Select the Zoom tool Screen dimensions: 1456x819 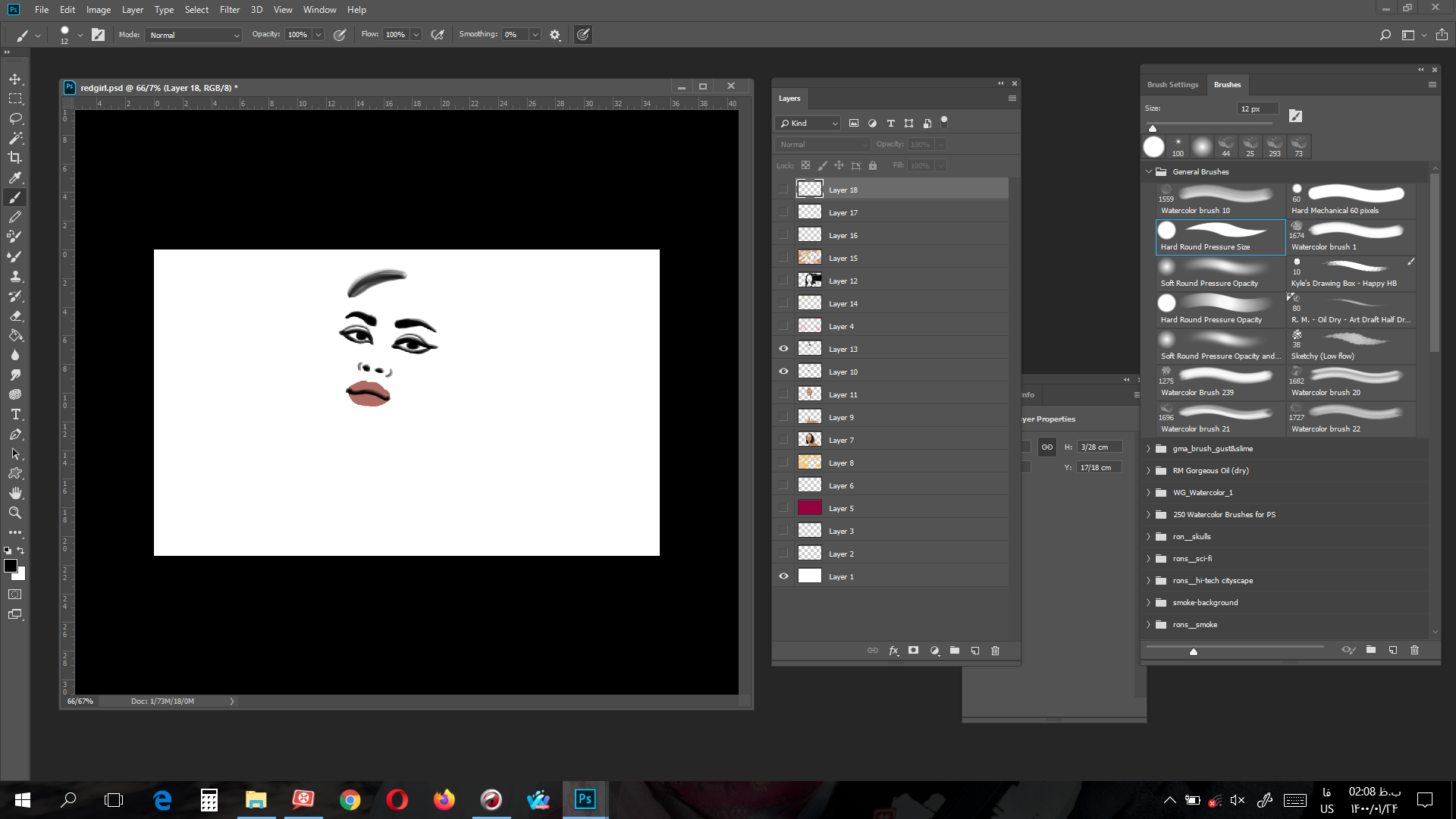tap(15, 513)
